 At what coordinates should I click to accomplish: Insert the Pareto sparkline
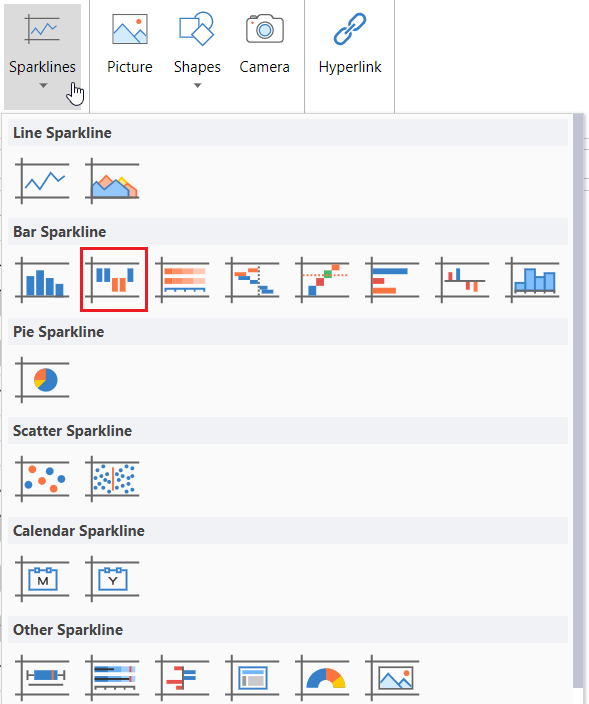pyautogui.click(x=322, y=280)
